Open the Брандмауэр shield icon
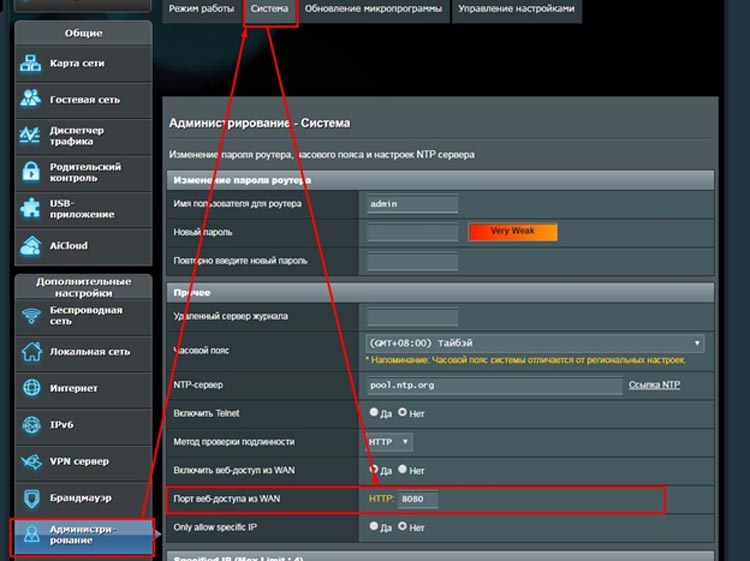The width and height of the screenshot is (750, 561). 31,497
